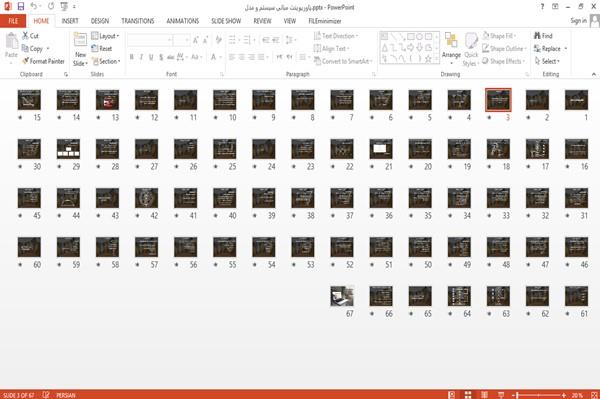The image size is (600, 399).
Task: Click the PERSIAN language indicator
Action: coord(65,395)
